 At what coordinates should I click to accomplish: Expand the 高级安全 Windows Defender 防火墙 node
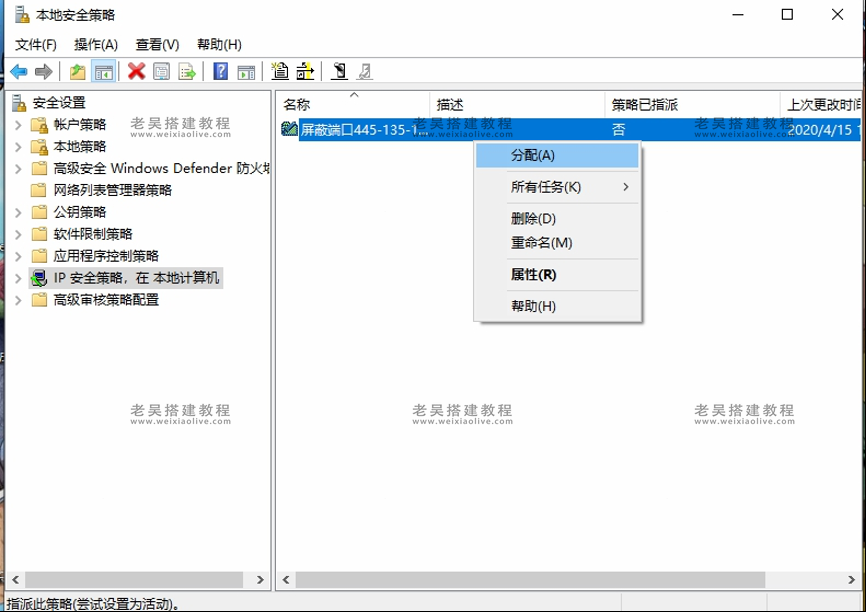(x=18, y=167)
